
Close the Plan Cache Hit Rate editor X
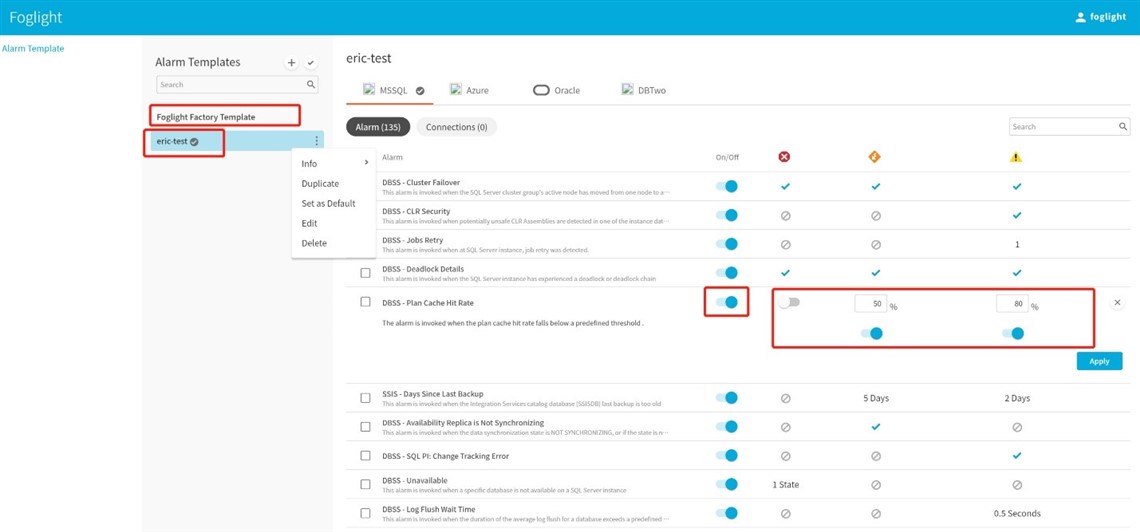[x=1118, y=302]
